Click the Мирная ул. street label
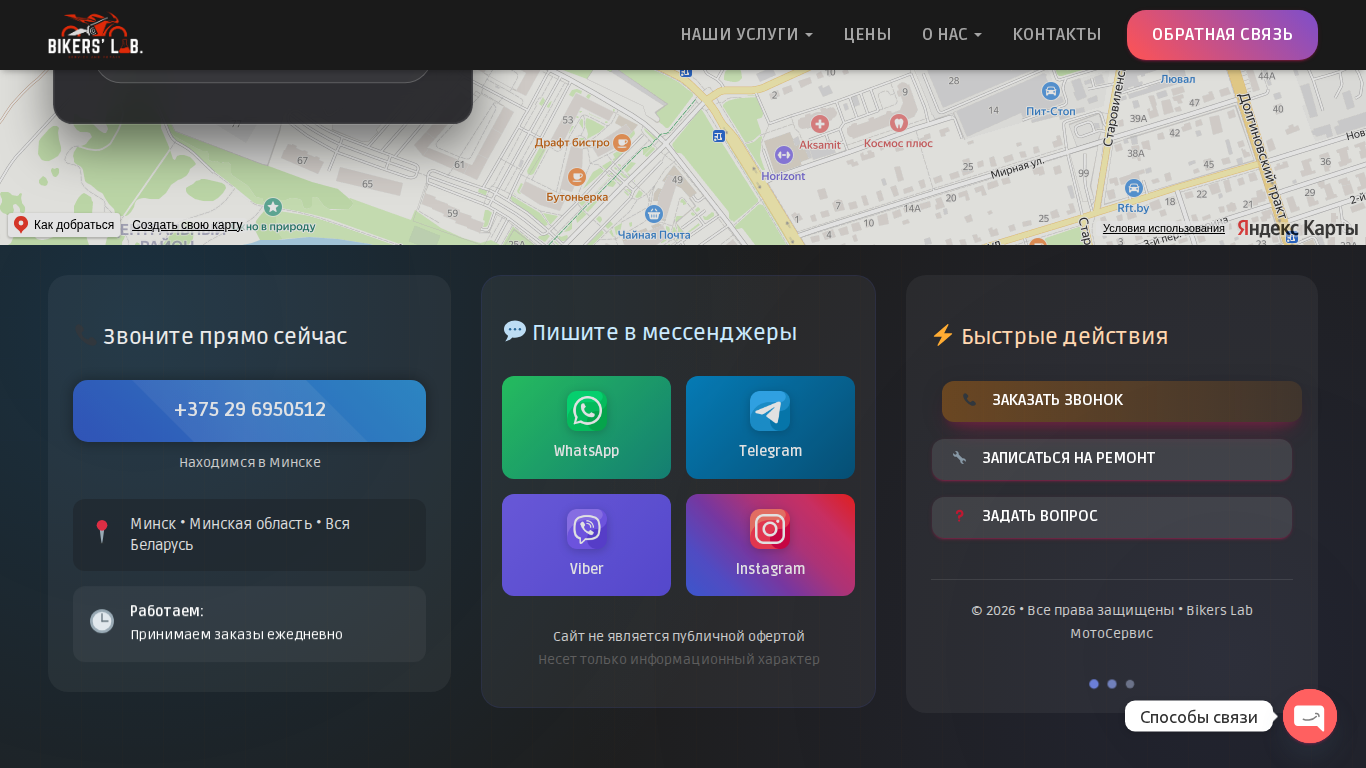 pos(1017,167)
